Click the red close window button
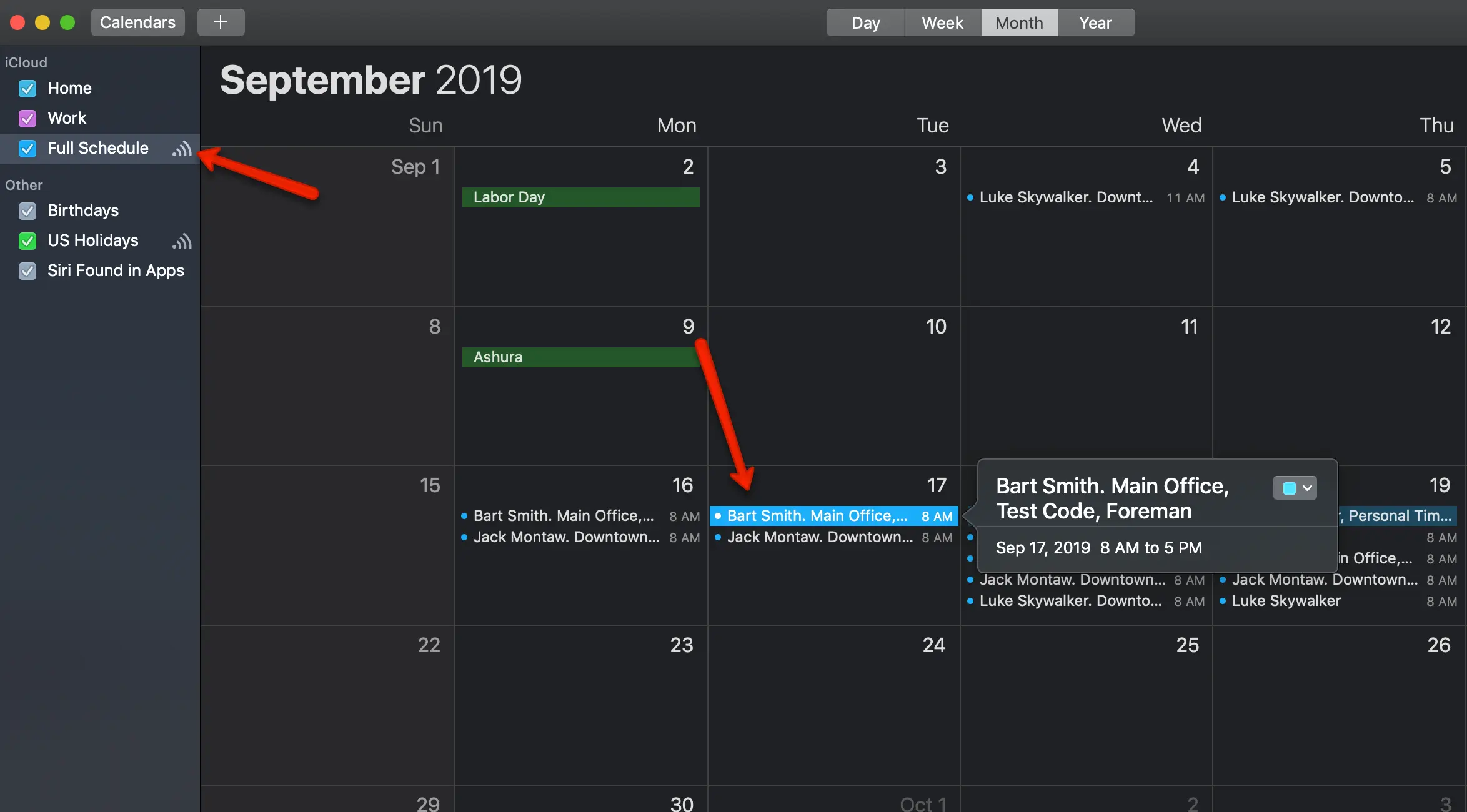The image size is (1467, 812). point(17,22)
